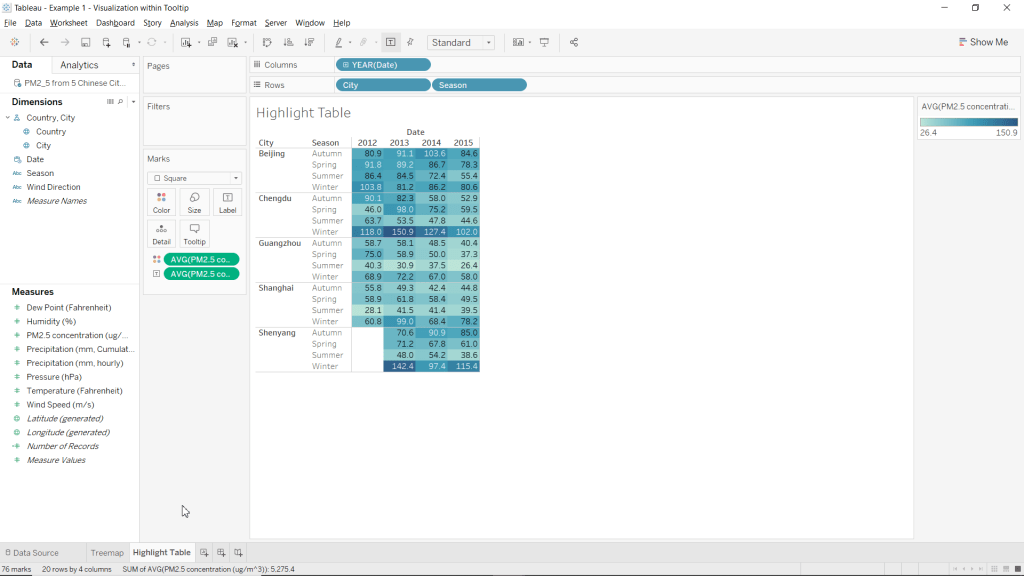Go to the Data Source page
Viewport: 1024px width, 576px height.
click(31, 553)
